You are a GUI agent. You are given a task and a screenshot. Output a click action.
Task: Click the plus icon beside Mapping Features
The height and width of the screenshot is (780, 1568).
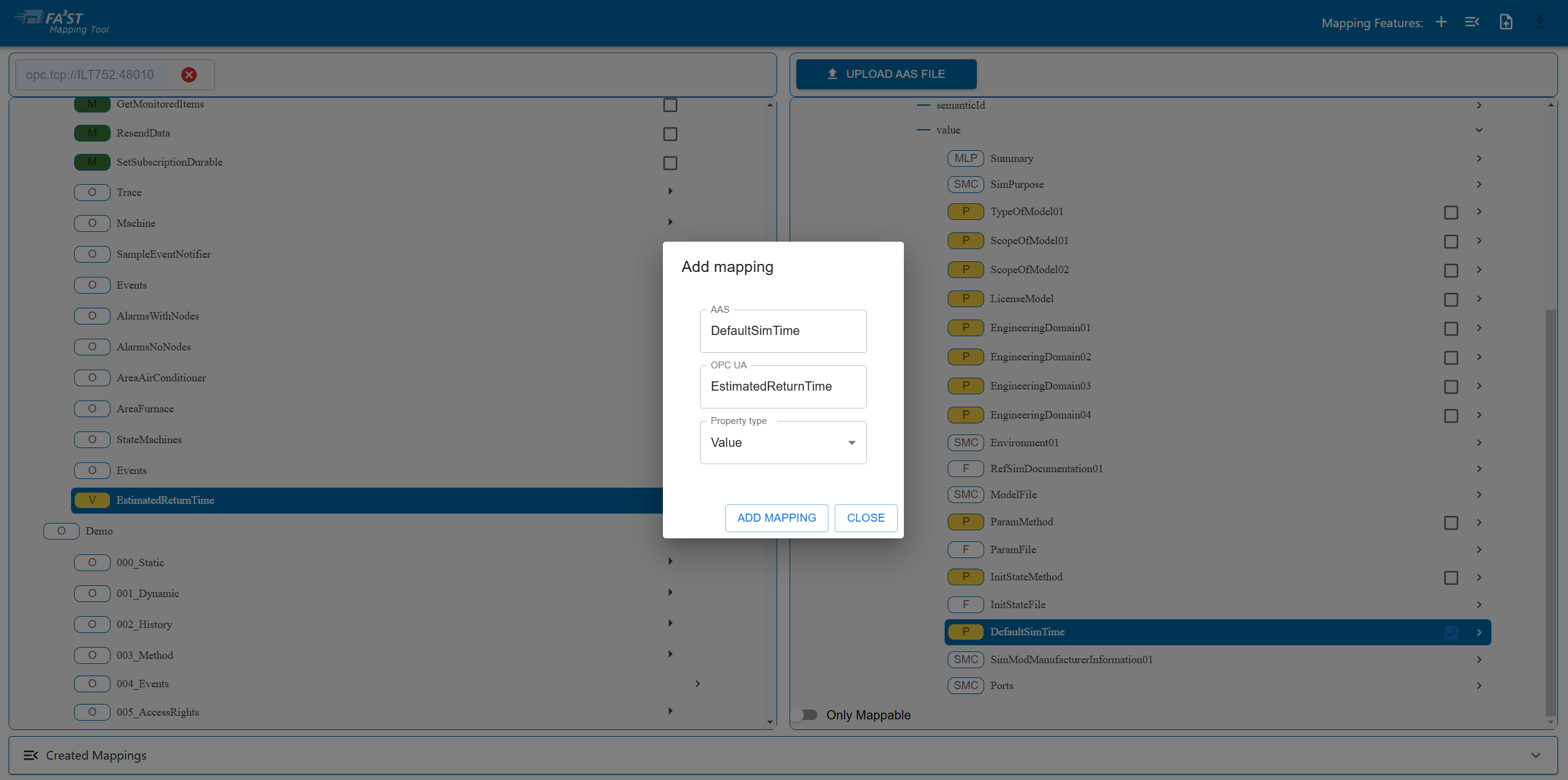point(1441,22)
